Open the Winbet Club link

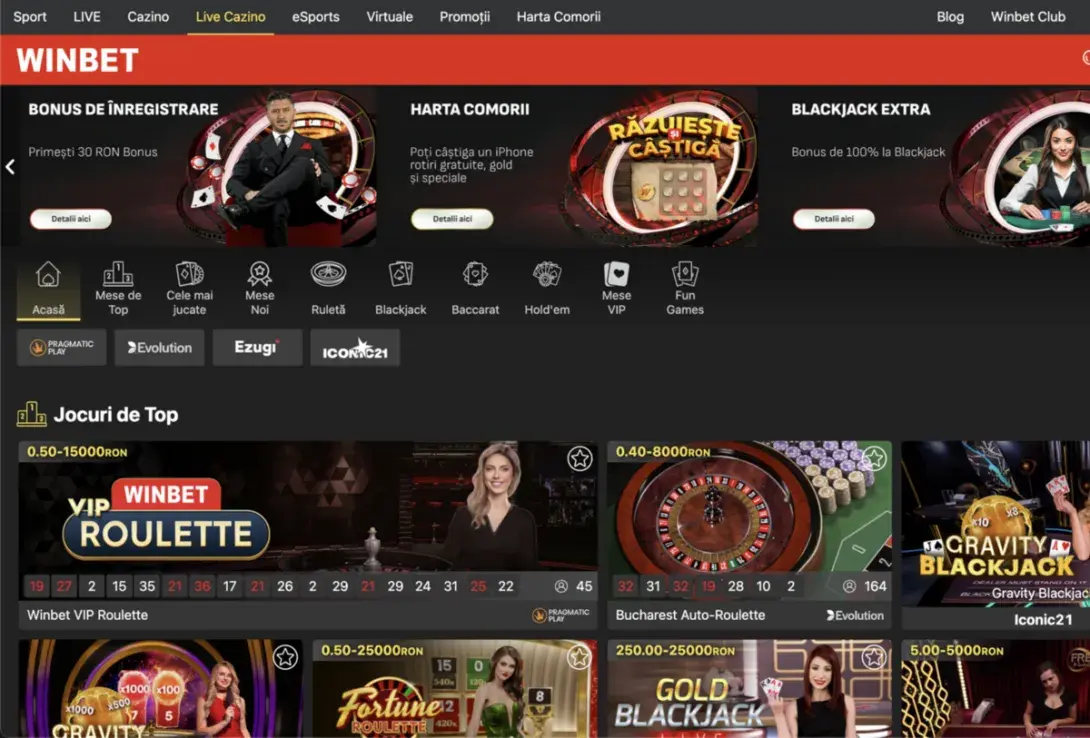pyautogui.click(x=1028, y=17)
